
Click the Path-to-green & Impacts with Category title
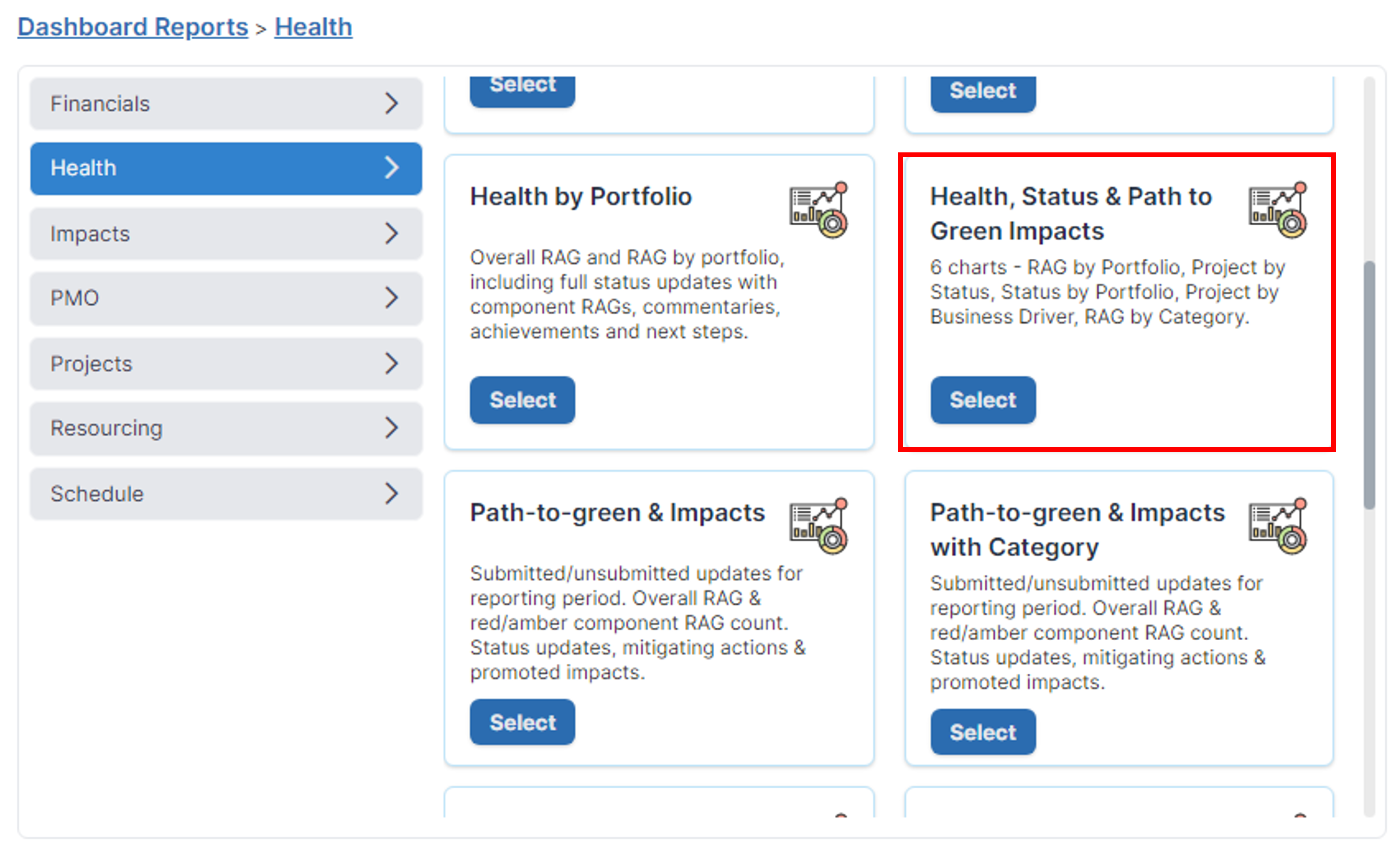[x=1077, y=530]
